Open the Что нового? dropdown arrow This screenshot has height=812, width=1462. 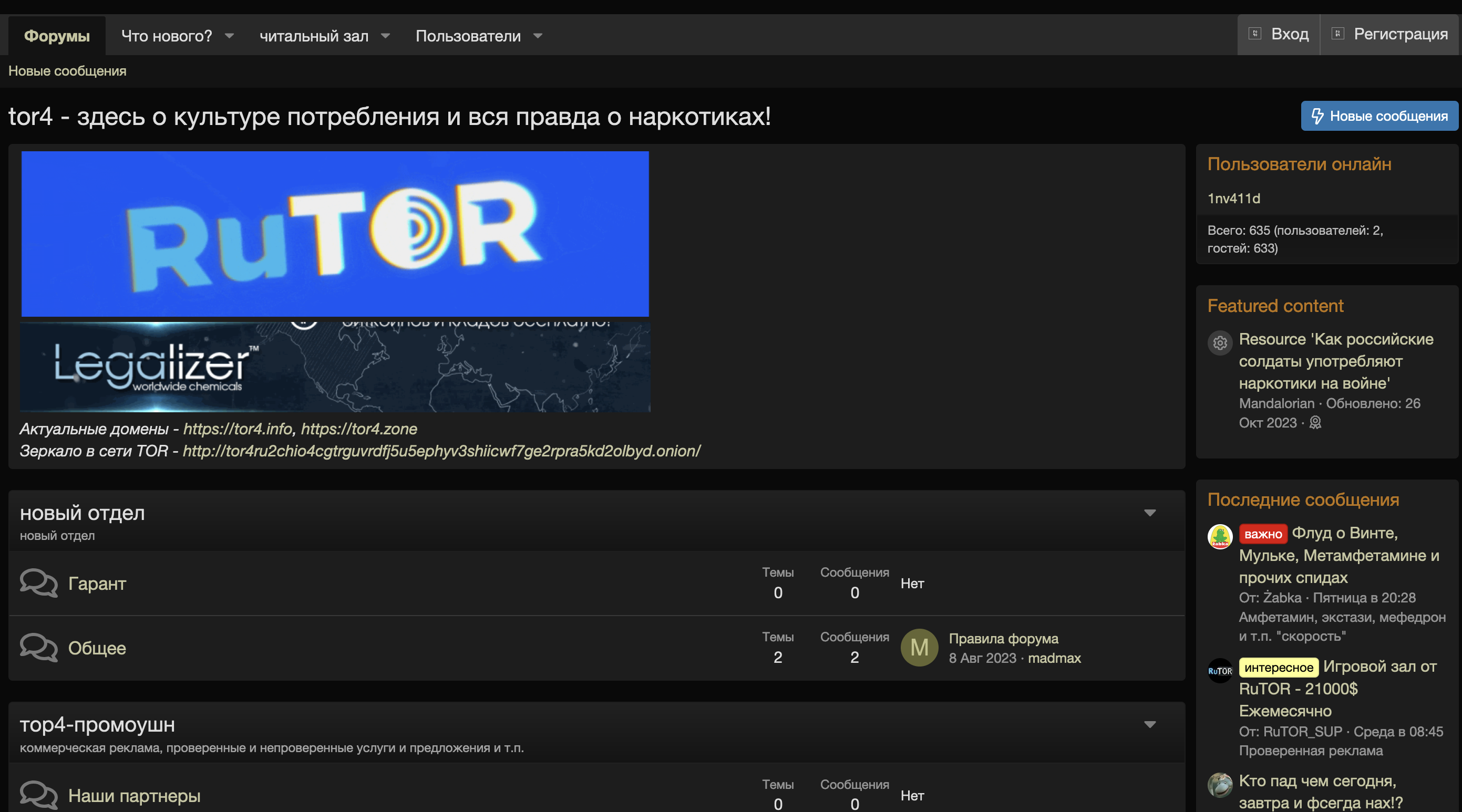tap(229, 36)
